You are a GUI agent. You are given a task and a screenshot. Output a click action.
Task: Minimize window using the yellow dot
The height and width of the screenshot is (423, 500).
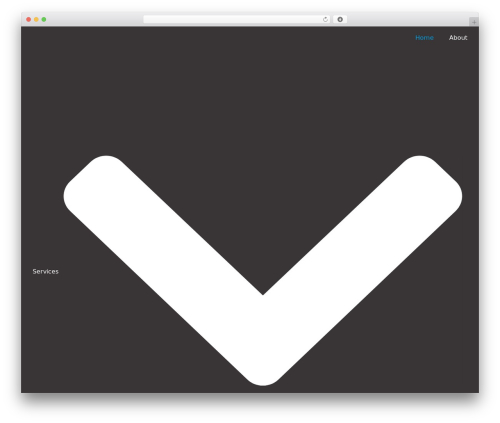(x=36, y=19)
